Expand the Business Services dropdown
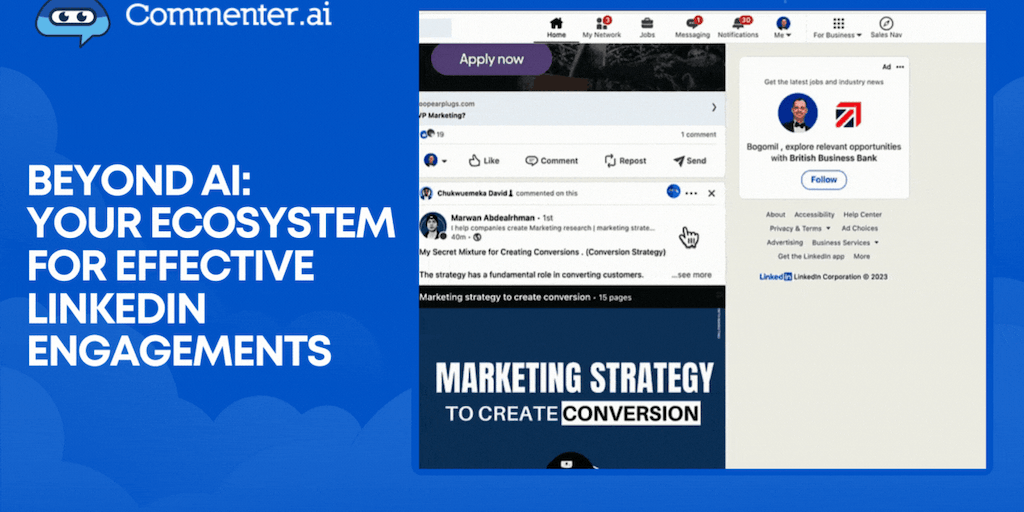 [845, 242]
